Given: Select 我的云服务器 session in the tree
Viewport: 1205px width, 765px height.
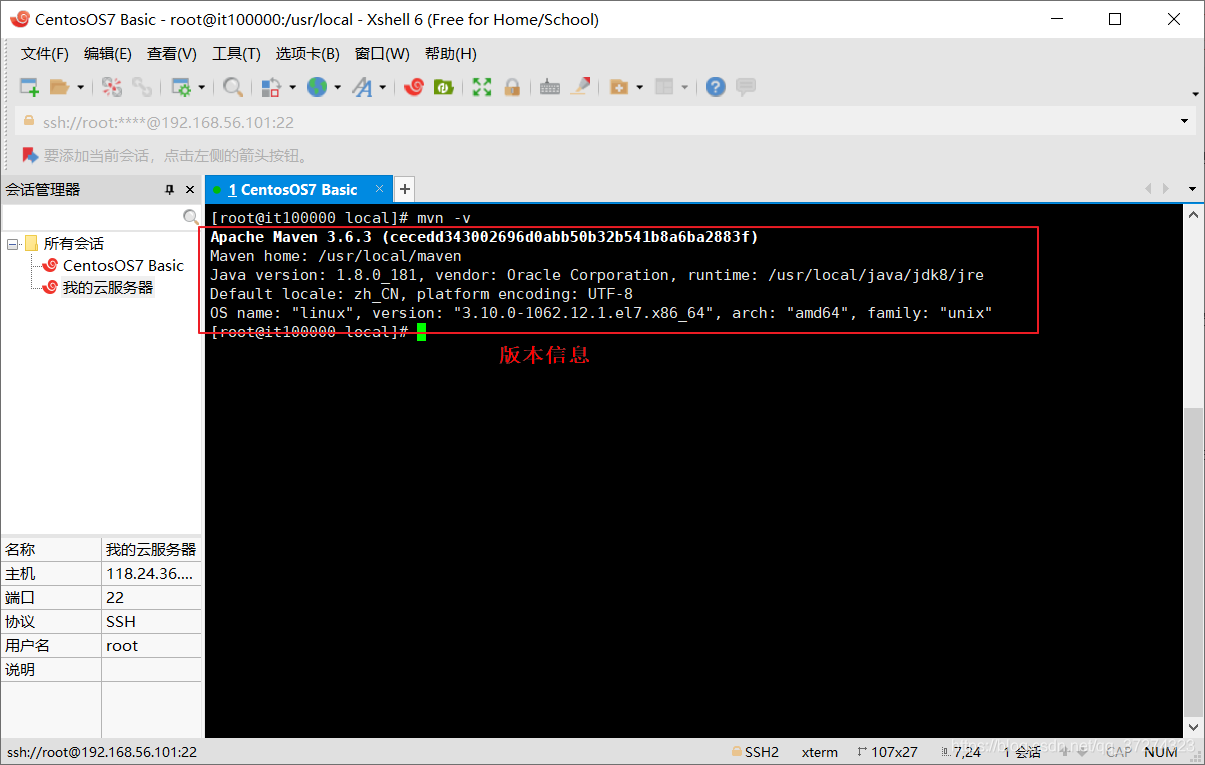Looking at the screenshot, I should (107, 288).
